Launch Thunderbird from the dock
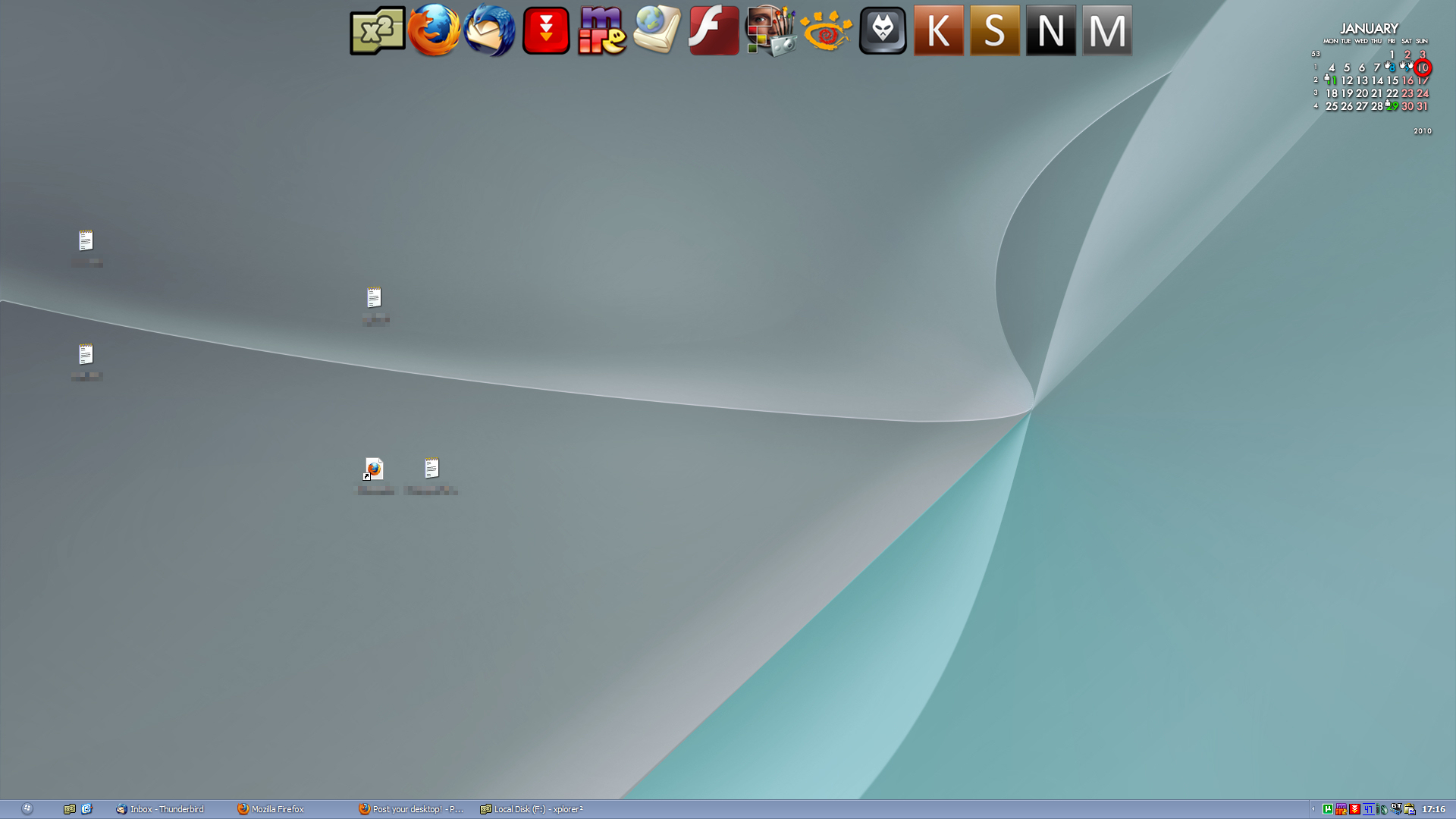This screenshot has height=819, width=1456. pyautogui.click(x=489, y=31)
